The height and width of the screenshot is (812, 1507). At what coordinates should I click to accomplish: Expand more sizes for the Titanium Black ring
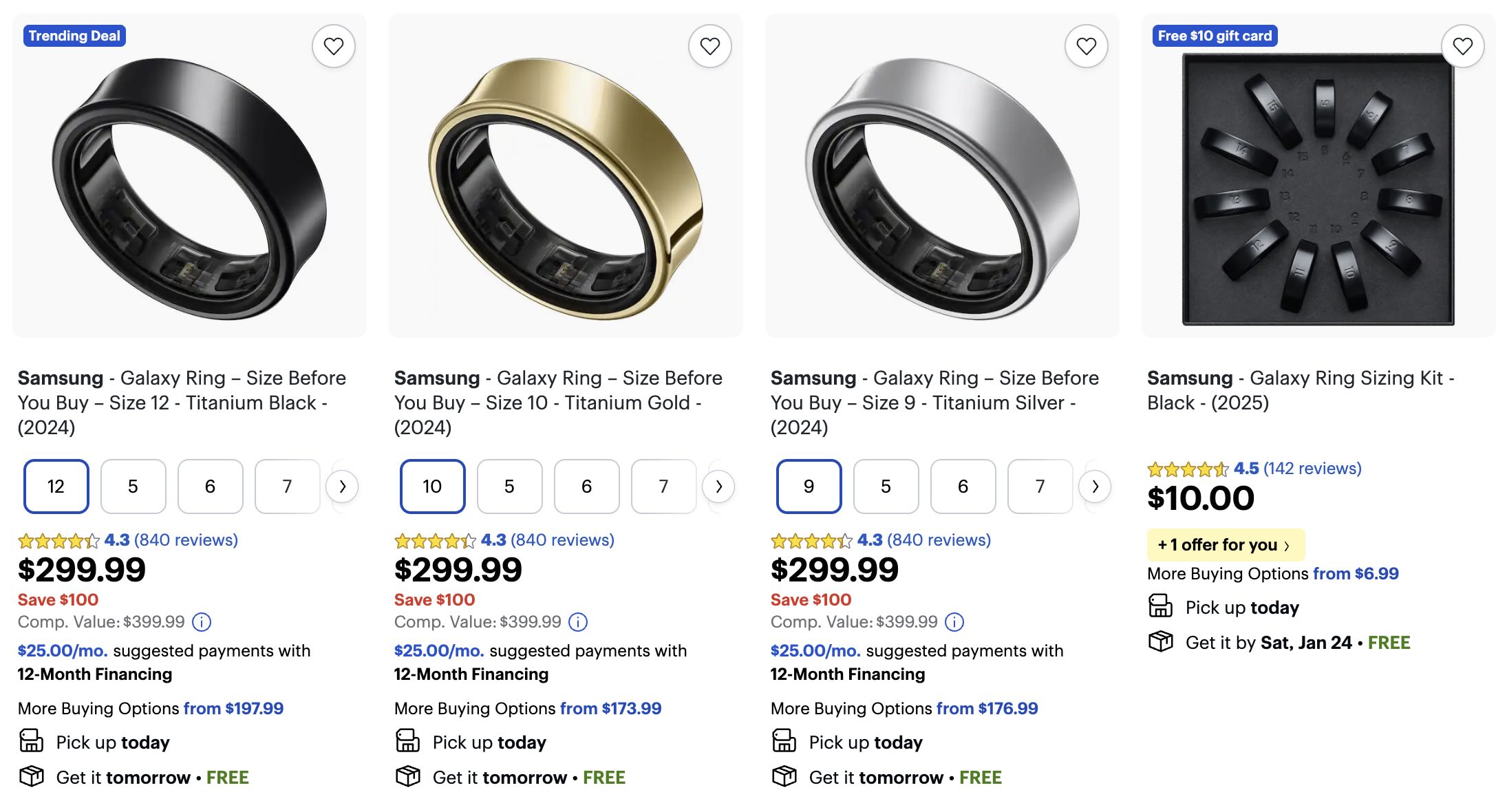tap(343, 487)
